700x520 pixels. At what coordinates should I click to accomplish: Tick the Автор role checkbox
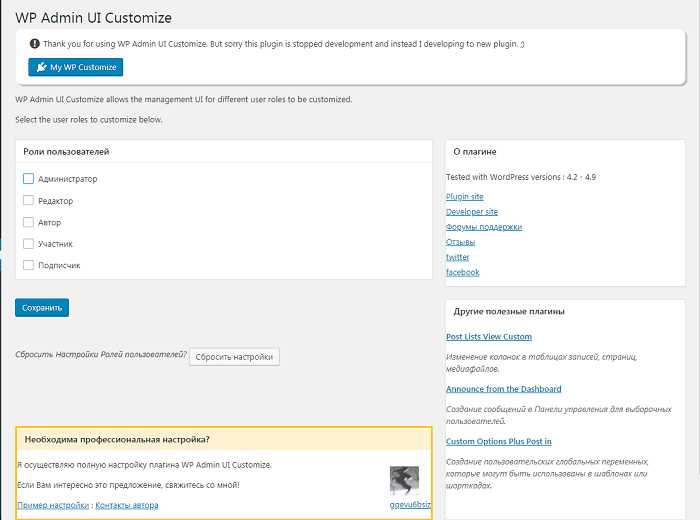(28, 222)
